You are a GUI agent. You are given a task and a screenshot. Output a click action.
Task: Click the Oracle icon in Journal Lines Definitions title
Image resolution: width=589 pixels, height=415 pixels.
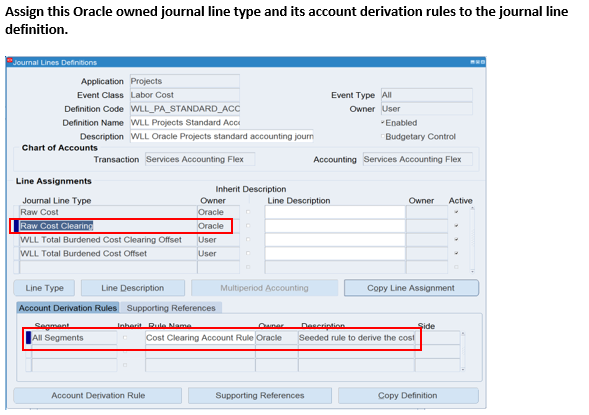click(10, 61)
